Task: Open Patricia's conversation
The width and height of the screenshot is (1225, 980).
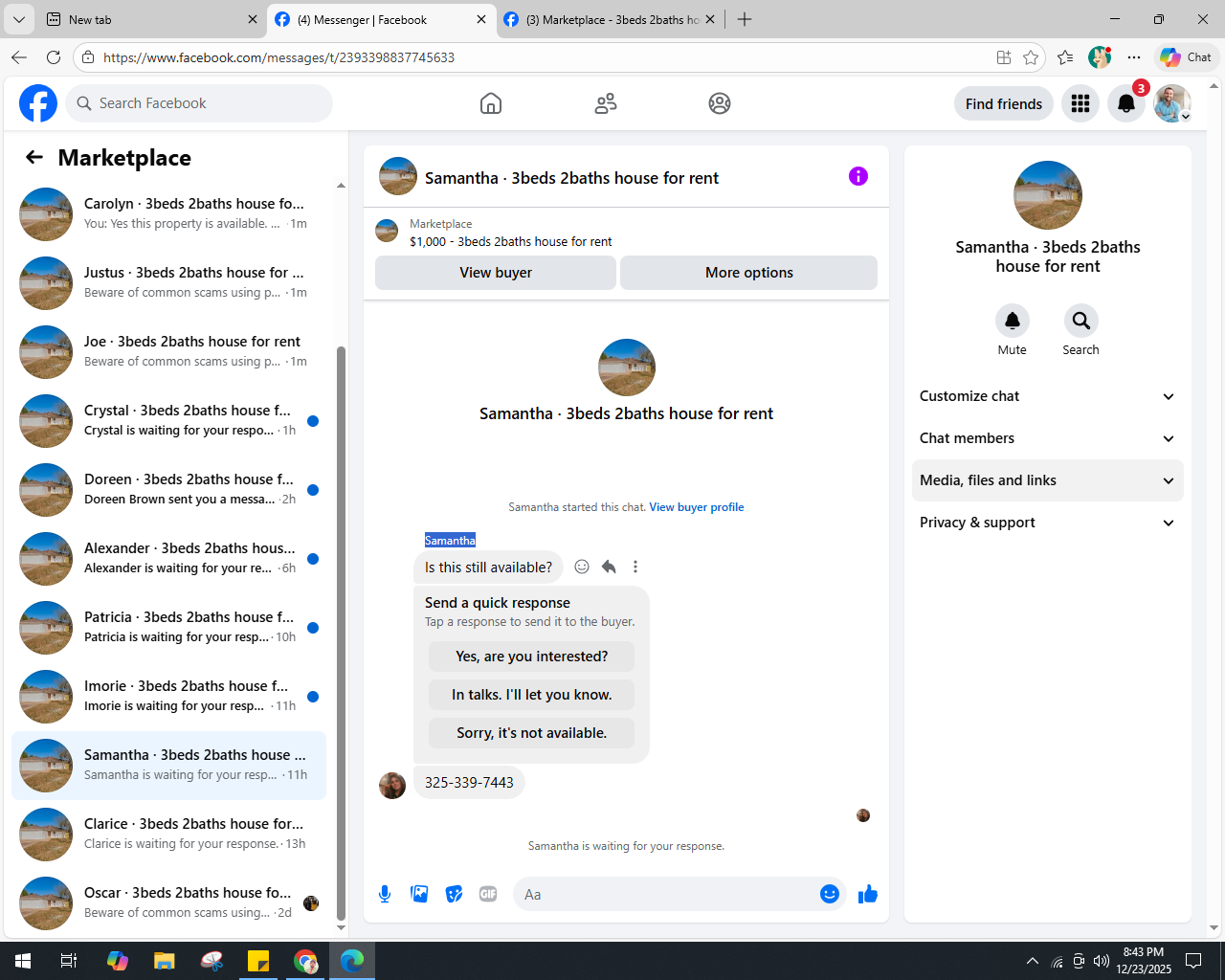Action: pyautogui.click(x=168, y=628)
